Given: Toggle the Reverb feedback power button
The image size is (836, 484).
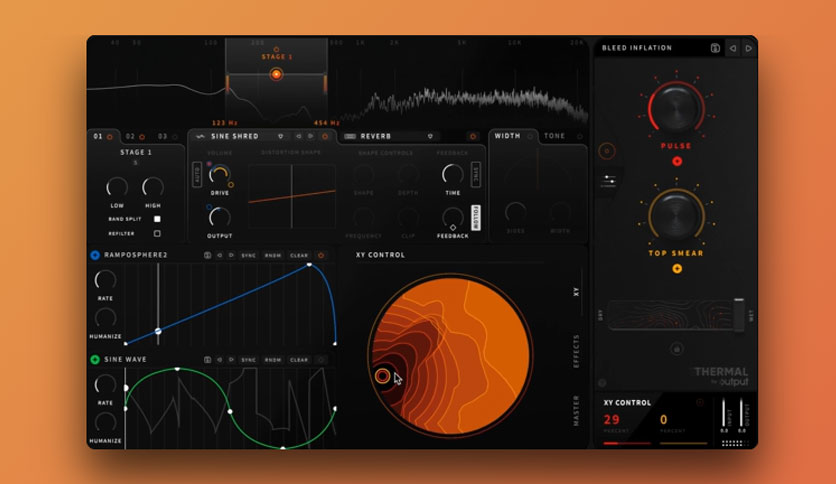Looking at the screenshot, I should tap(472, 136).
